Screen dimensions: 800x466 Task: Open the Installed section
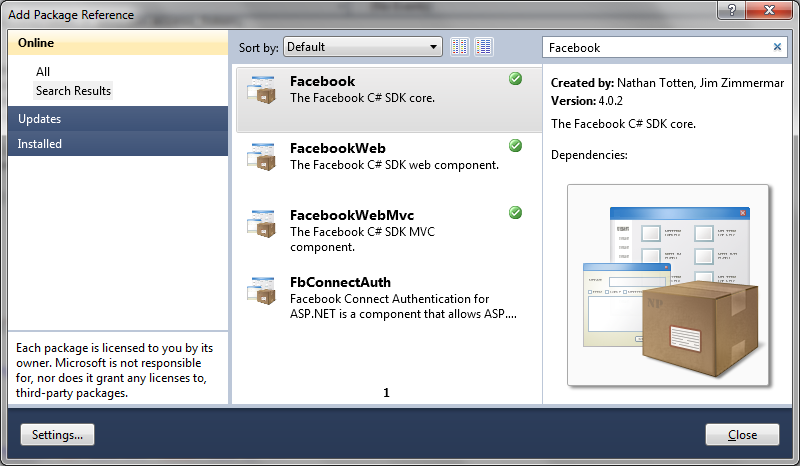pyautogui.click(x=118, y=143)
